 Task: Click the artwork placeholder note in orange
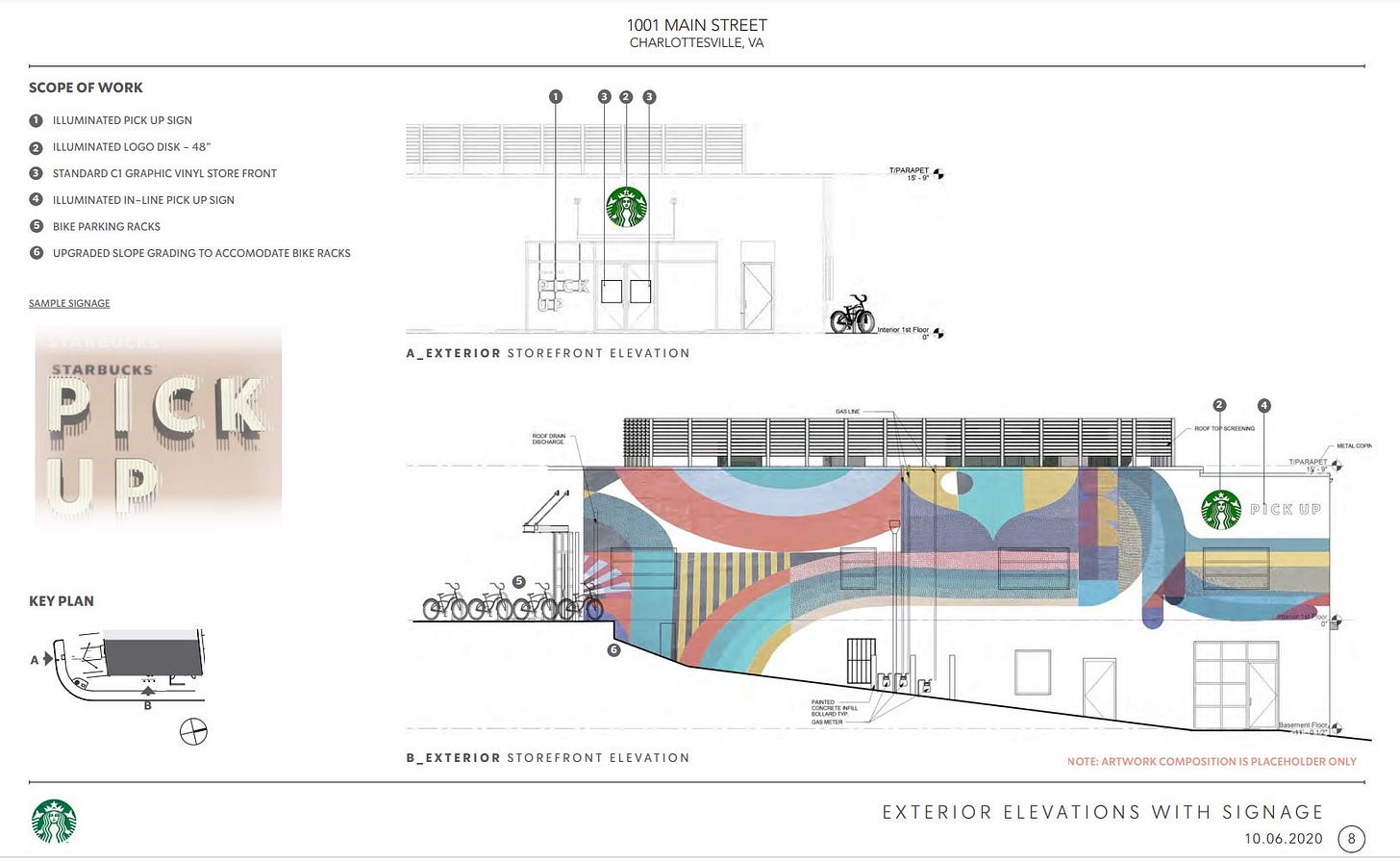pyautogui.click(x=1211, y=761)
